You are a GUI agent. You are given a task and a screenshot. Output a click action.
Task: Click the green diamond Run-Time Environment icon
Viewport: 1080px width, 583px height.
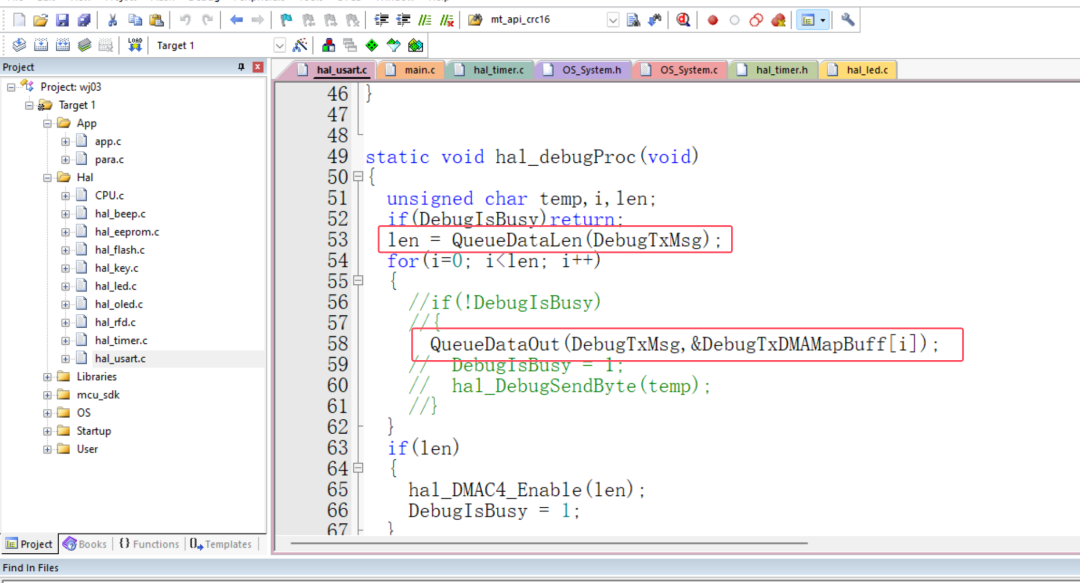click(371, 45)
